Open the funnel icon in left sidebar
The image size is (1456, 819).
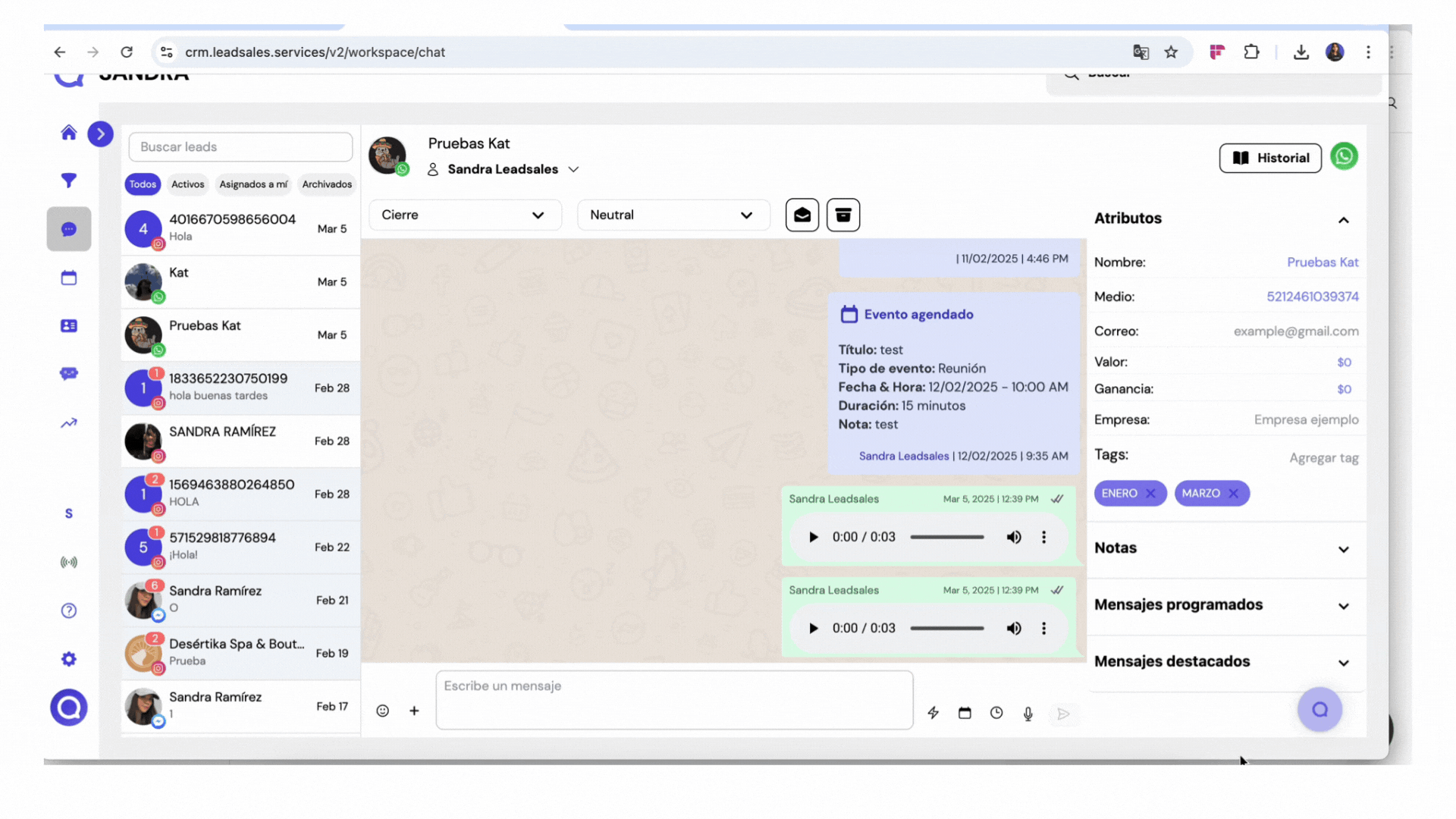coord(69,180)
